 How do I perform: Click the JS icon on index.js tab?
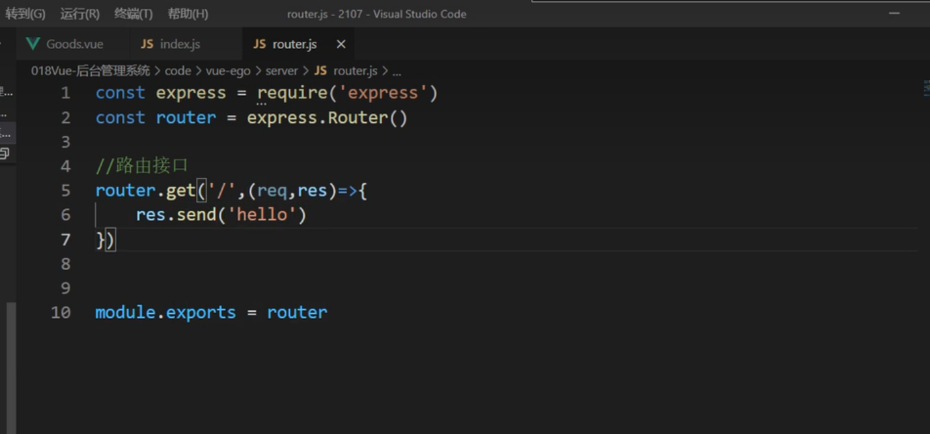[x=146, y=44]
